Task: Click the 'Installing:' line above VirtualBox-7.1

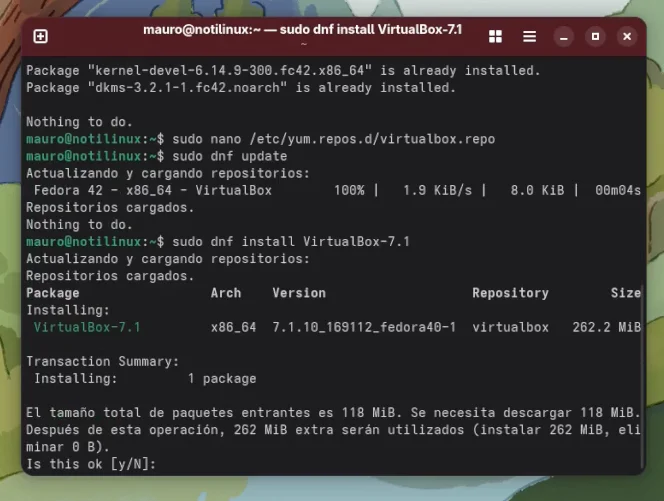Action: 68,310
